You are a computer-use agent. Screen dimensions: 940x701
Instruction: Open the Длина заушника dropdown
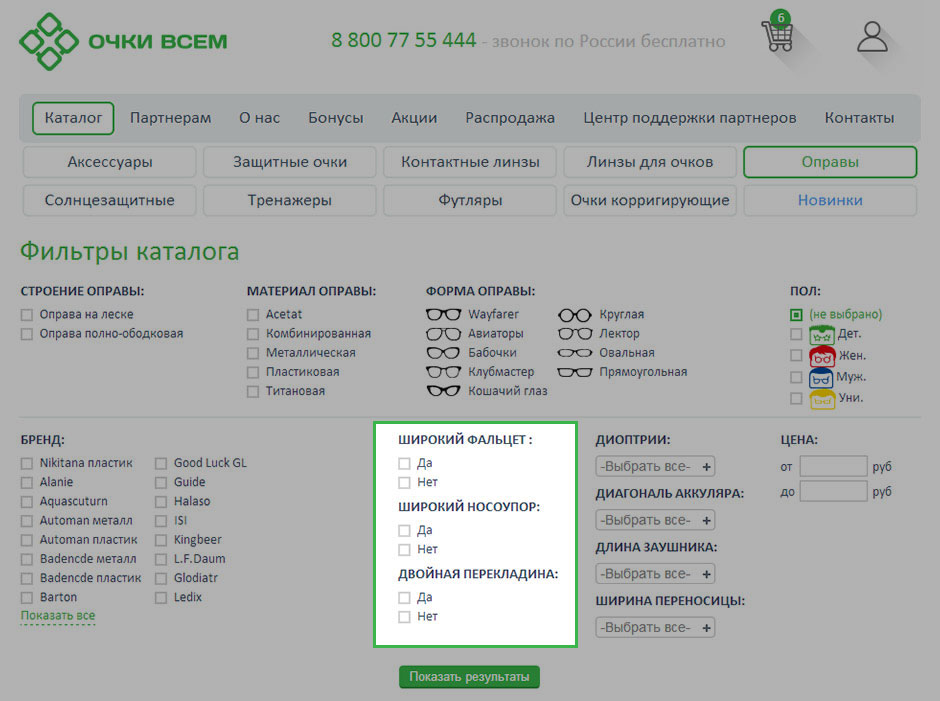655,574
